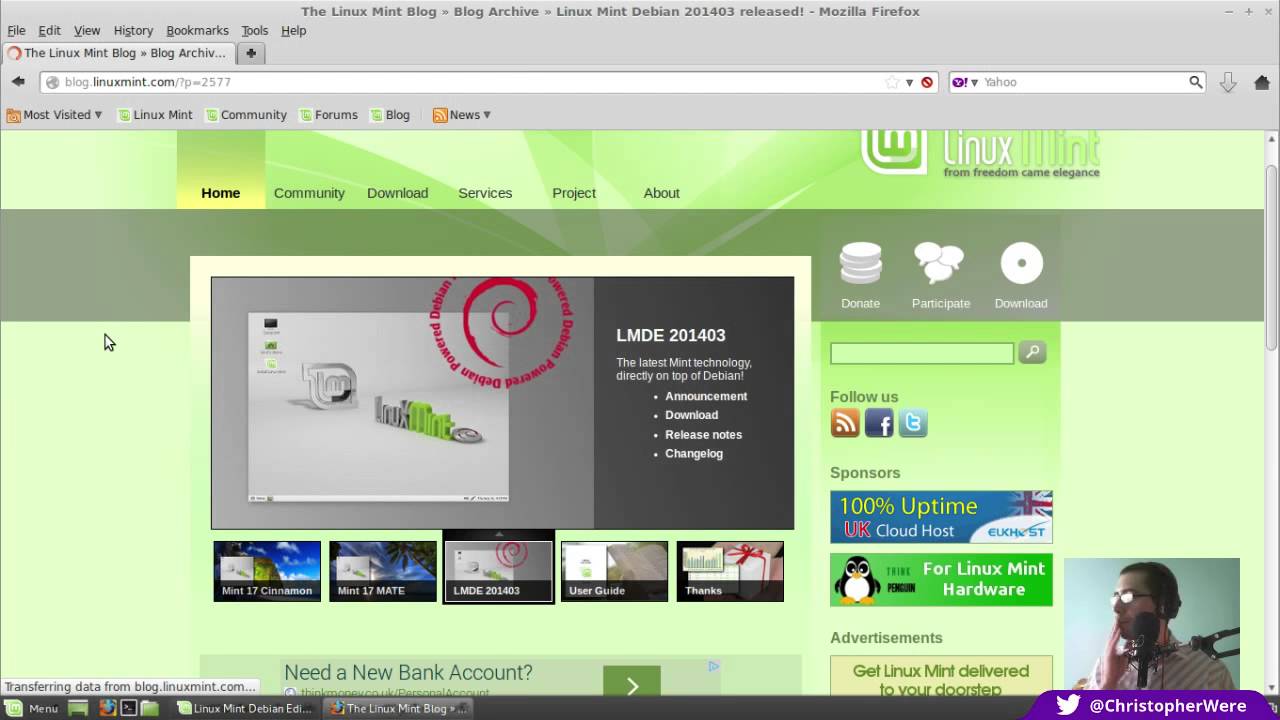
Task: Open the Facebook follow icon
Action: pyautogui.click(x=879, y=423)
